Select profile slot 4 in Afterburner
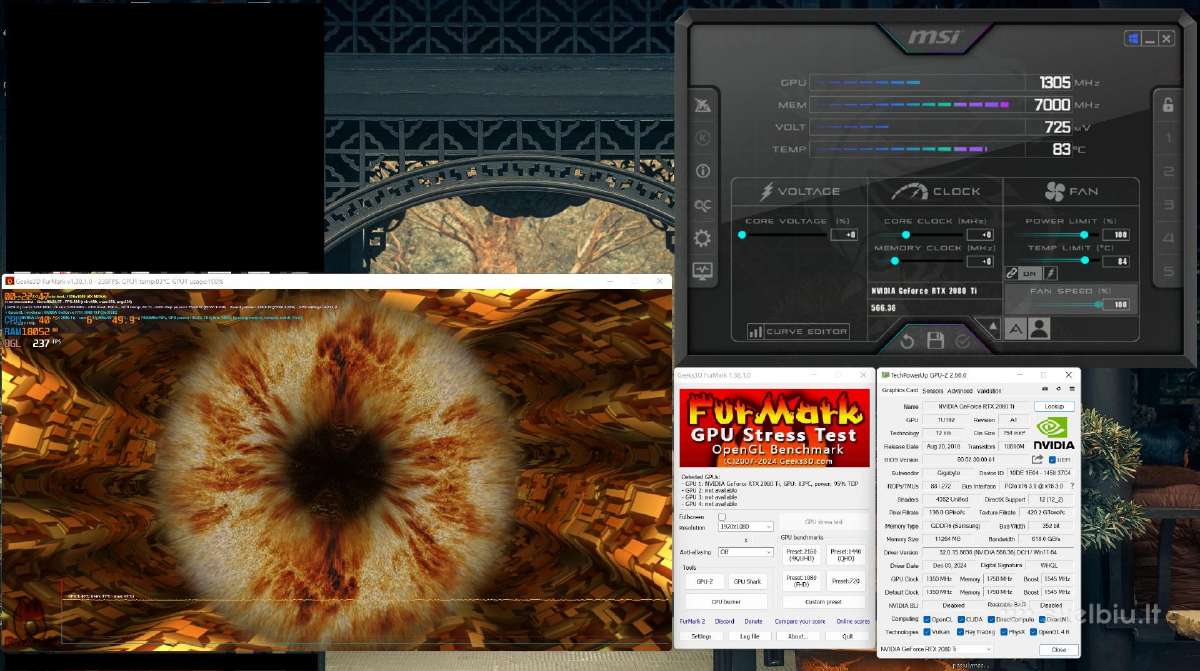Screen dimensions: 1200x671 click(1168, 238)
